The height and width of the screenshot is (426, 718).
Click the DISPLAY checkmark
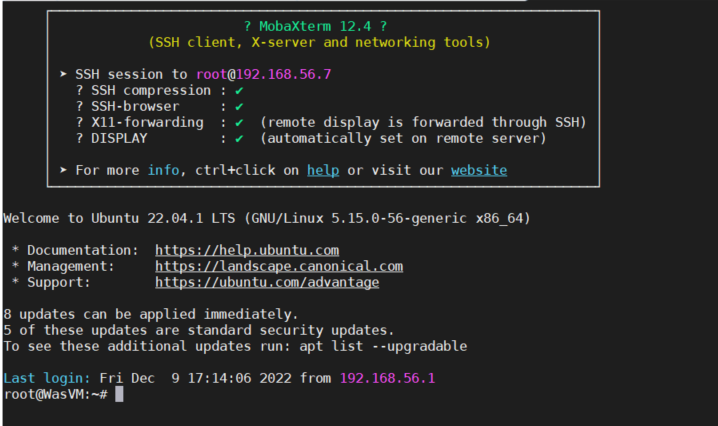tap(239, 139)
